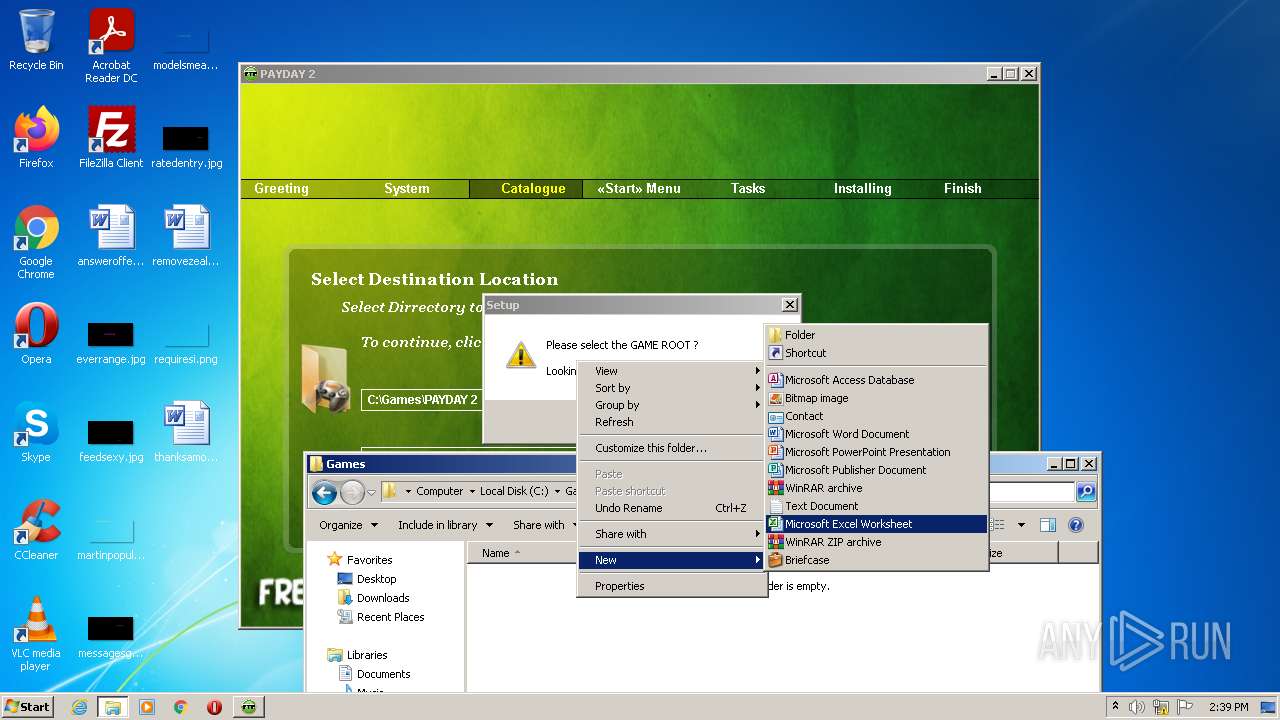The height and width of the screenshot is (720, 1280).
Task: Open CCleaner desktop shortcut
Action: pyautogui.click(x=36, y=530)
